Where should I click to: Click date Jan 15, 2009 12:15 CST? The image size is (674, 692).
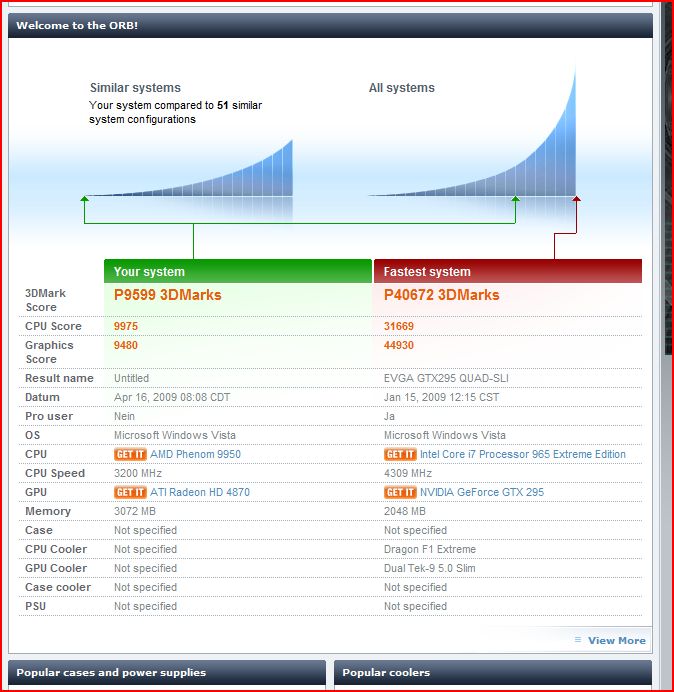point(441,397)
